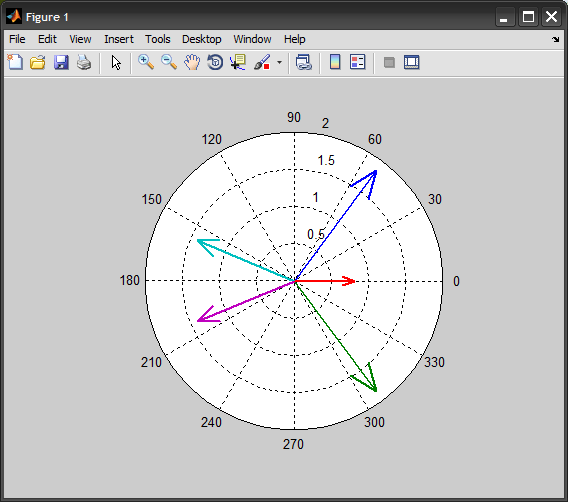Click the red arrow vector in plot
This screenshot has width=568, height=502.
coord(325,281)
